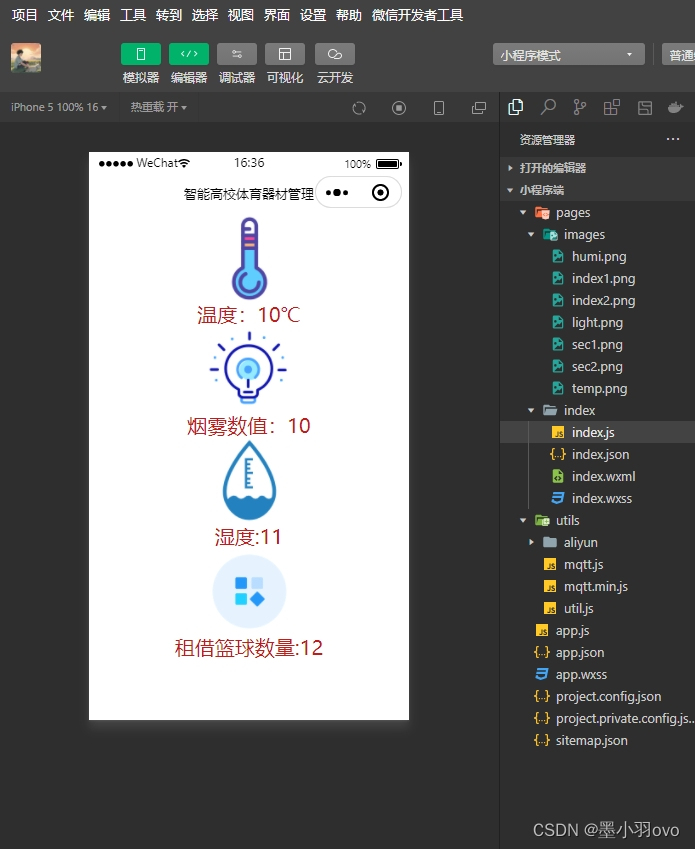
Task: Open 云开发 cloud development
Action: [335, 54]
